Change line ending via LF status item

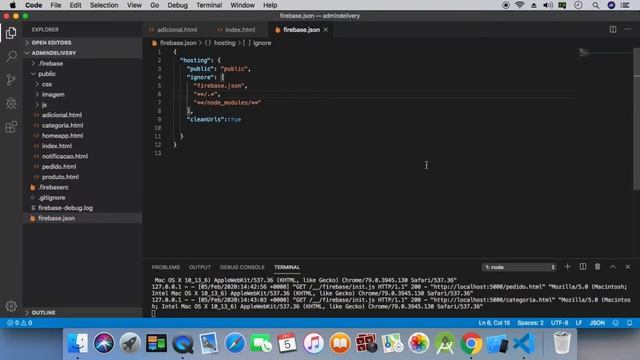click(x=578, y=323)
